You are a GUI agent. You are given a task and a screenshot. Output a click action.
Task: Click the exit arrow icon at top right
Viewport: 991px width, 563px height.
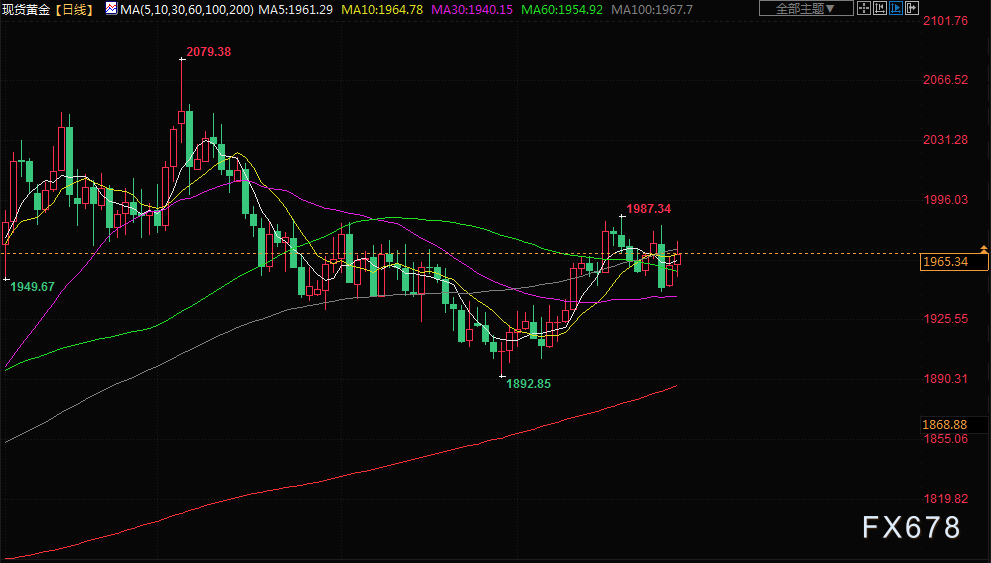912,9
